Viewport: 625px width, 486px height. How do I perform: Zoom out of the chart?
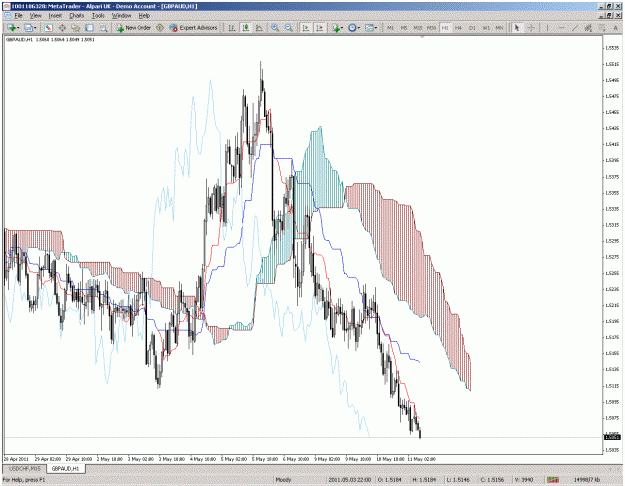point(289,28)
